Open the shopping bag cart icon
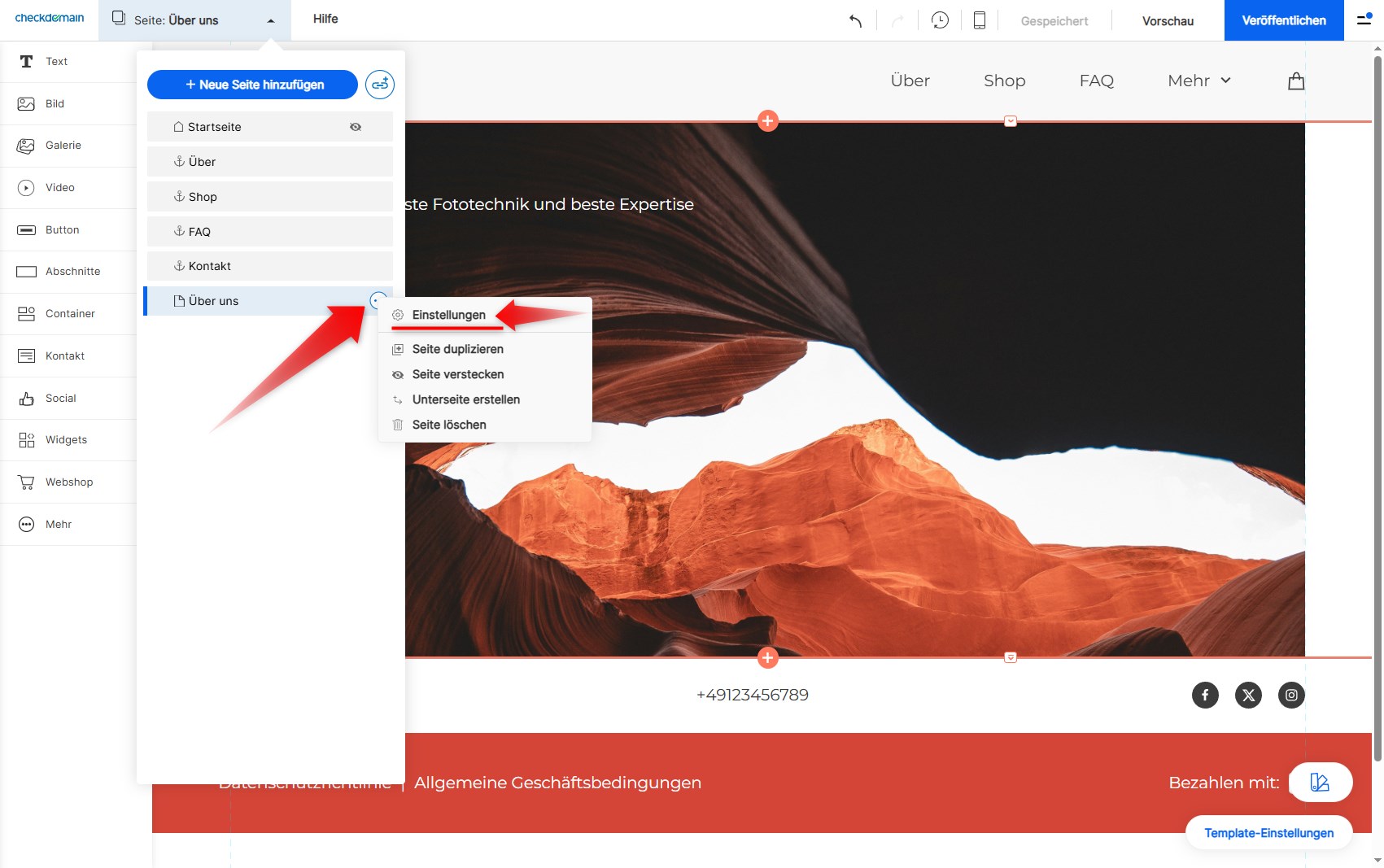 [x=1296, y=81]
